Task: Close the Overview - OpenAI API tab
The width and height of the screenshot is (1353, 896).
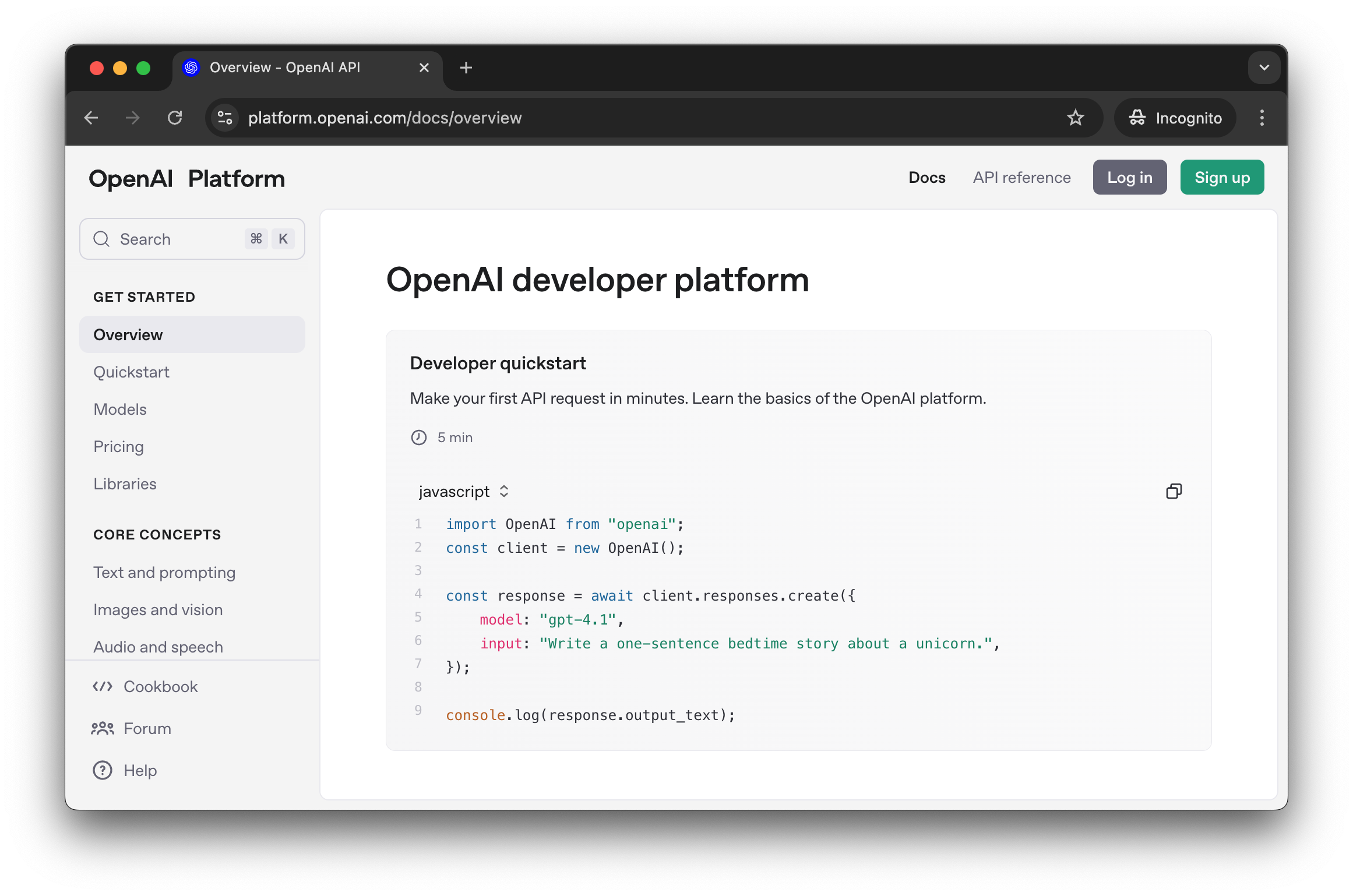Action: click(x=424, y=68)
